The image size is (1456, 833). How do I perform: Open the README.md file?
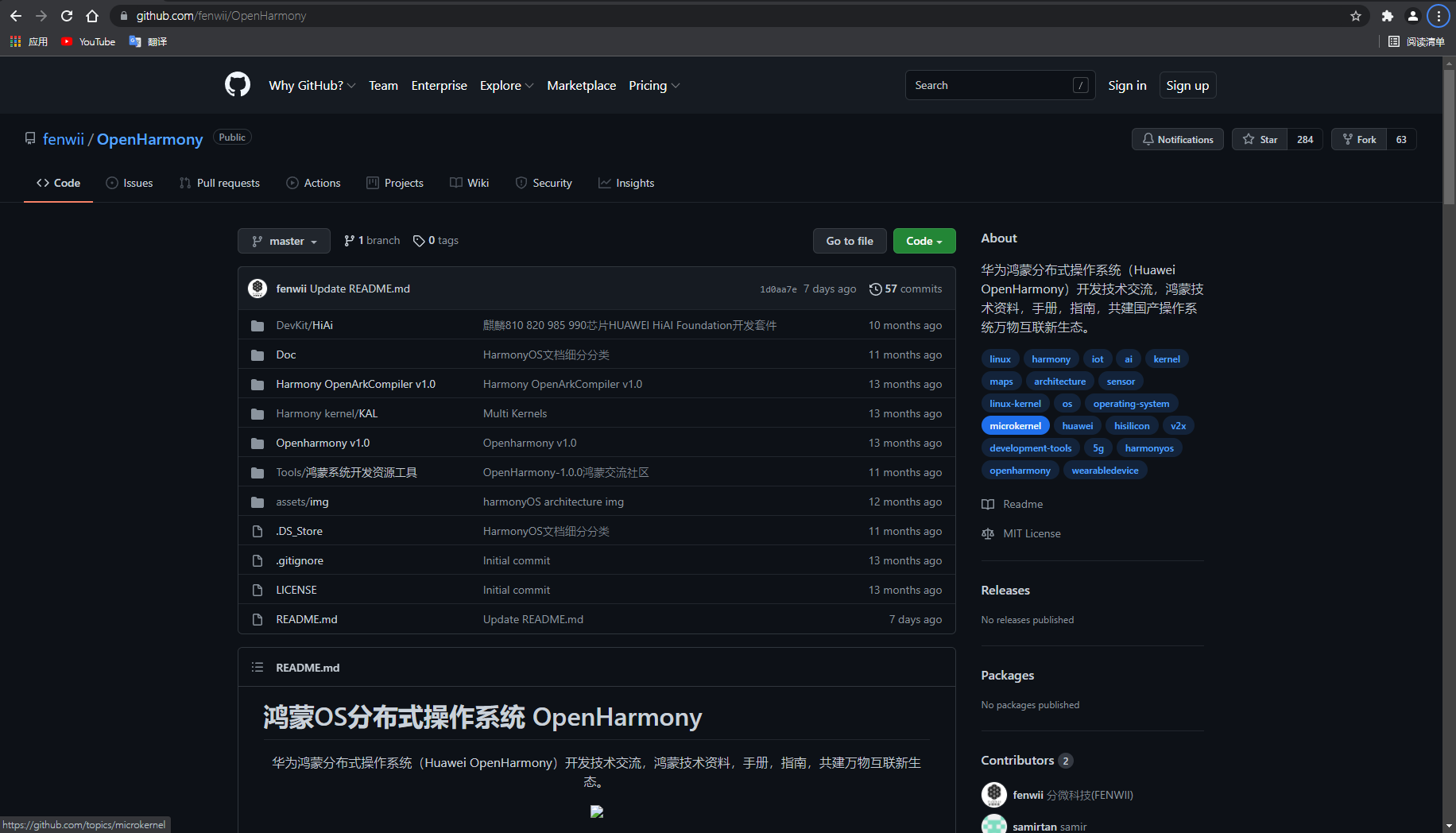[307, 619]
